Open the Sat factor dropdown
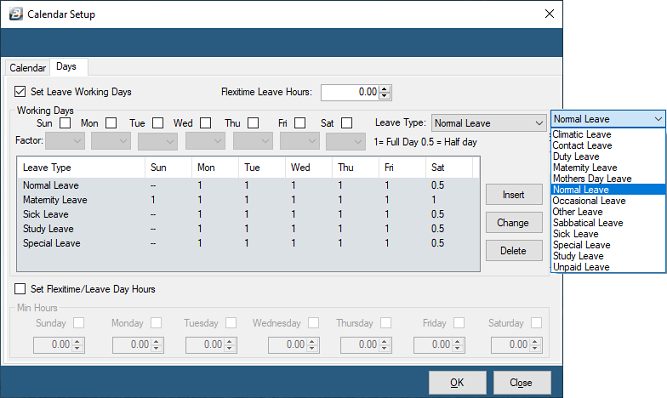 click(345, 141)
